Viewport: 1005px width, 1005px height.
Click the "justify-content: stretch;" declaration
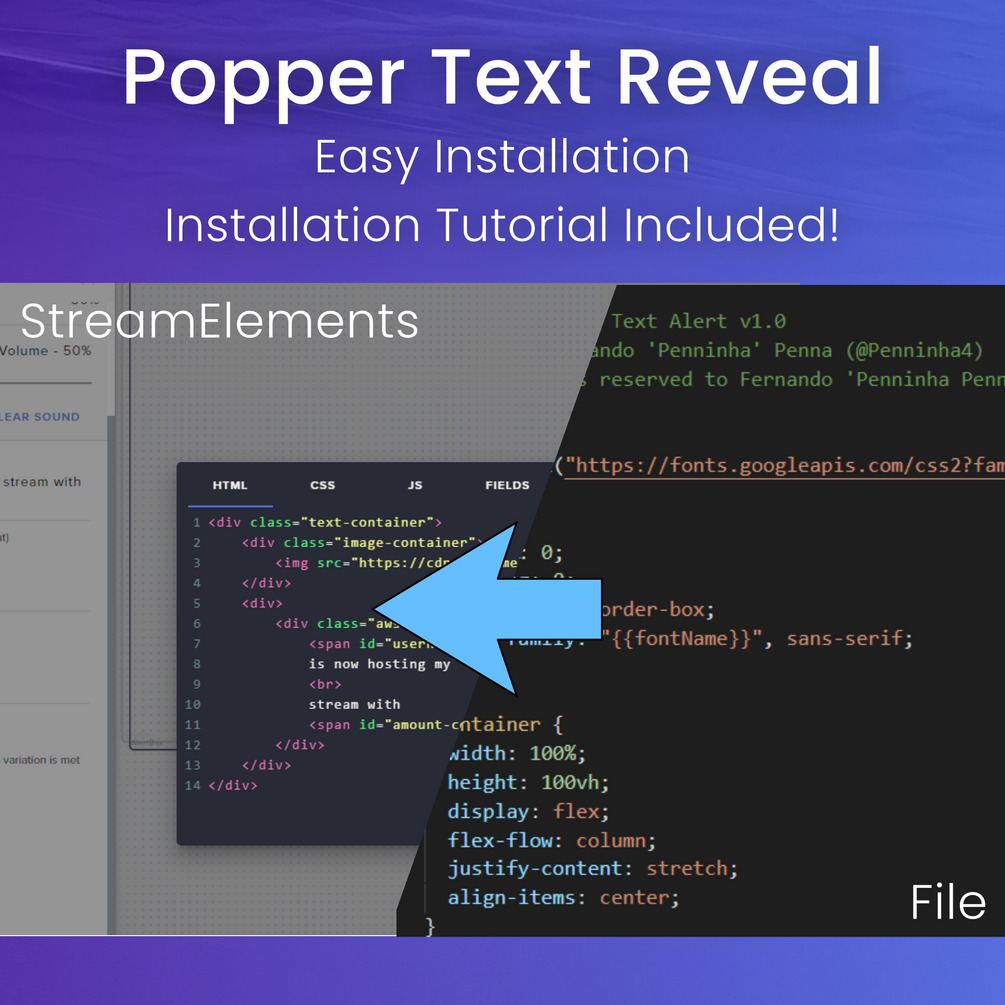[593, 868]
